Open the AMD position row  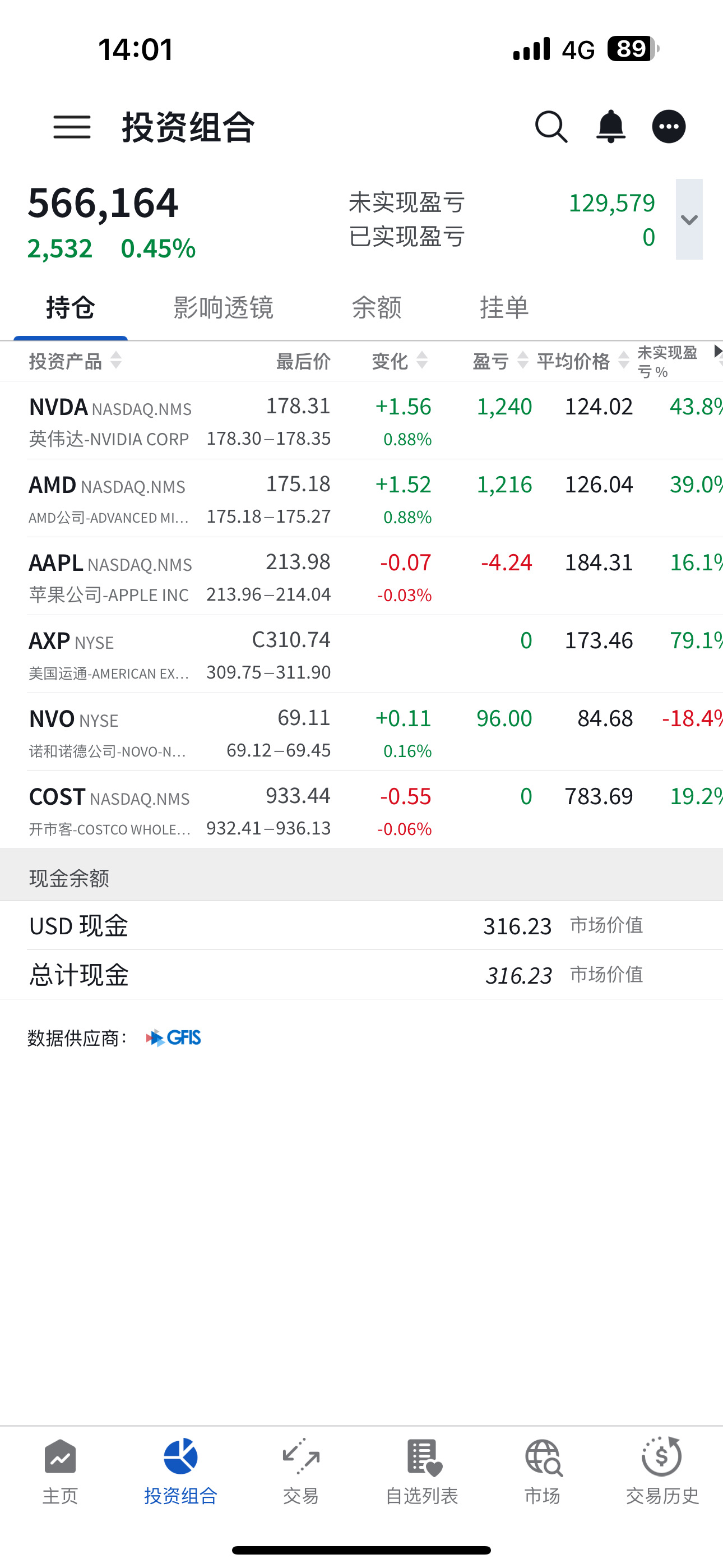click(361, 499)
